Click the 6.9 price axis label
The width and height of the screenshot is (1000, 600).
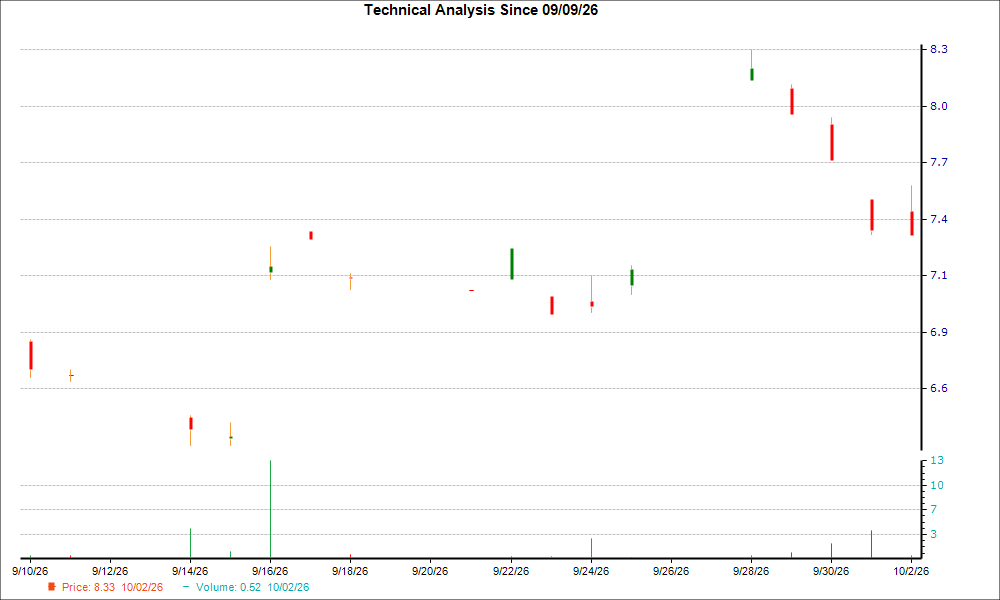click(x=938, y=332)
